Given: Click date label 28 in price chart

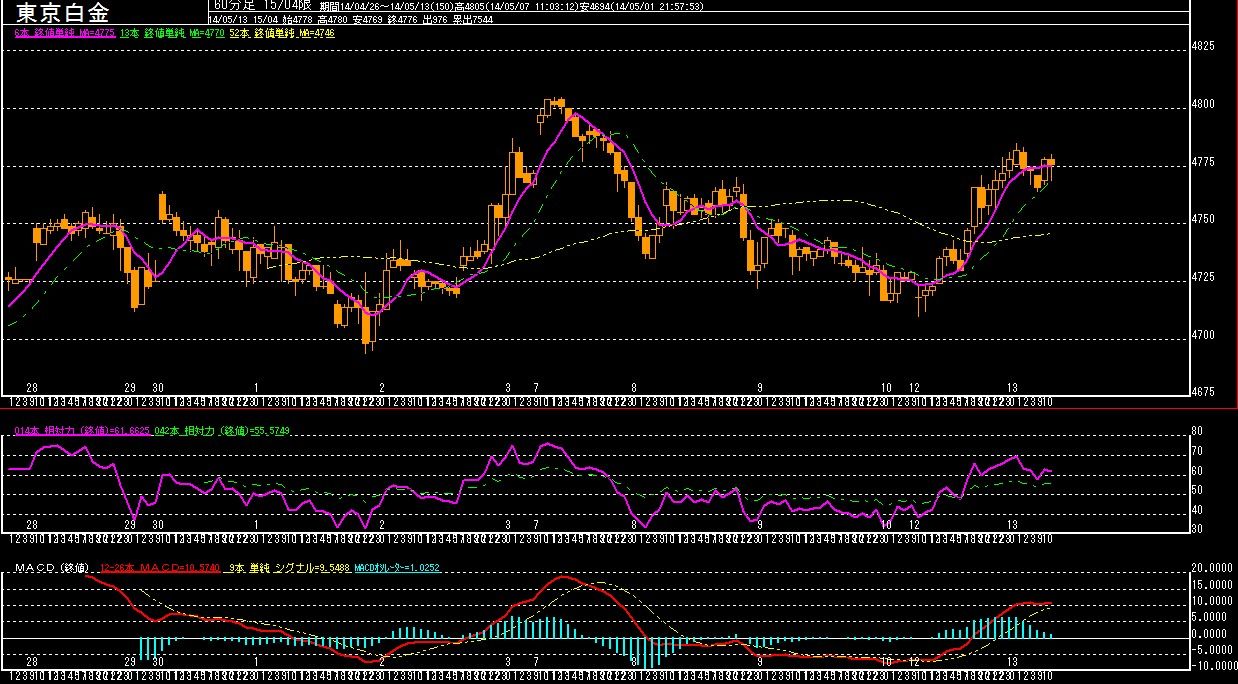Looking at the screenshot, I should coord(32,387).
